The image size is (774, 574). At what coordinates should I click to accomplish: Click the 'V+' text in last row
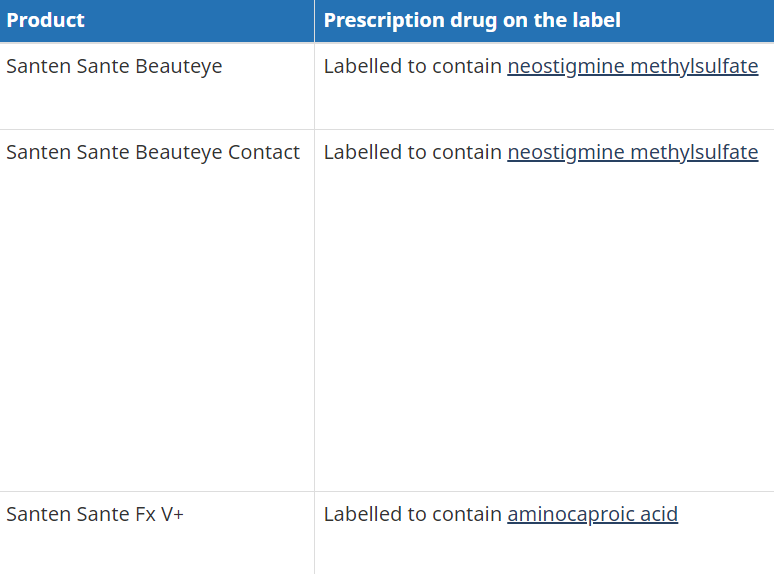172,515
